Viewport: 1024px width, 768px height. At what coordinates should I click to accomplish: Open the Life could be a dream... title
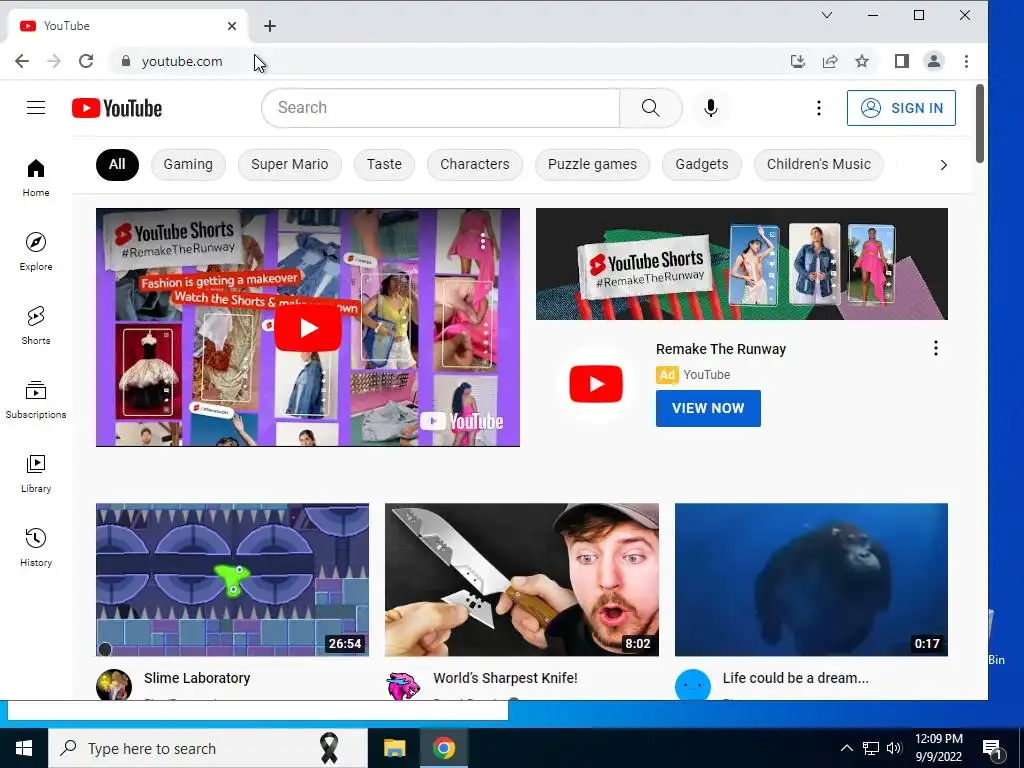(795, 678)
